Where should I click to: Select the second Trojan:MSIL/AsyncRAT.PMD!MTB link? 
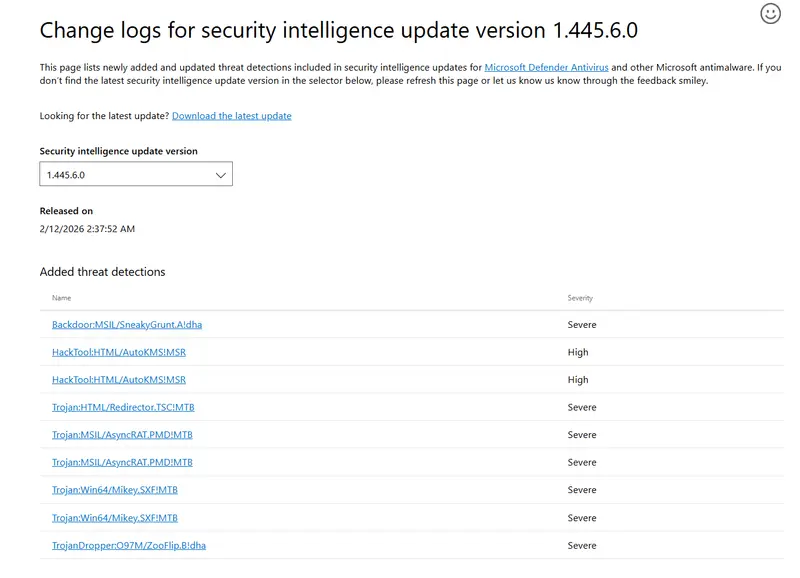pyautogui.click(x=122, y=463)
